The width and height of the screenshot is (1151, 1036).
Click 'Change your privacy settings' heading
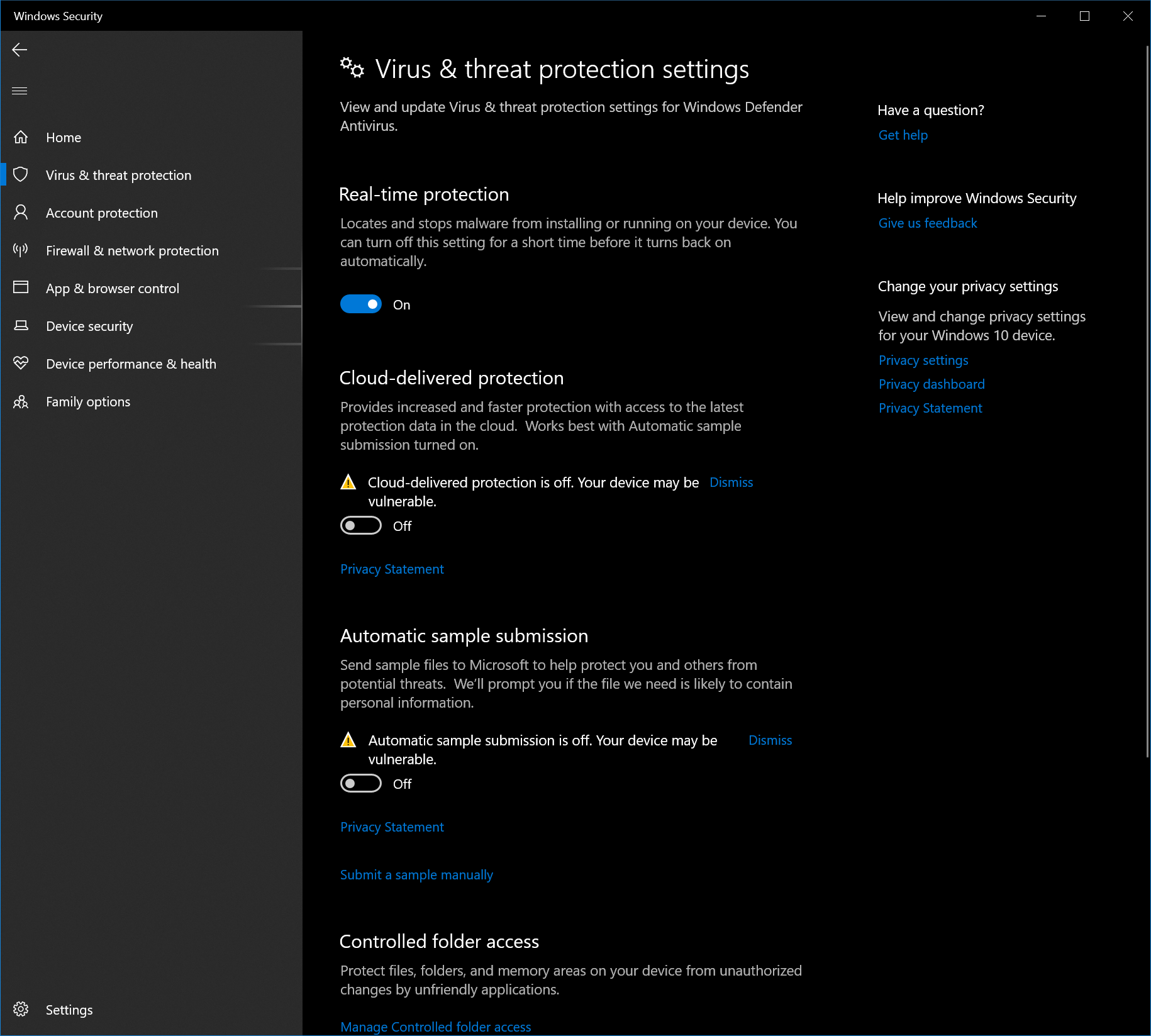pyautogui.click(x=968, y=286)
